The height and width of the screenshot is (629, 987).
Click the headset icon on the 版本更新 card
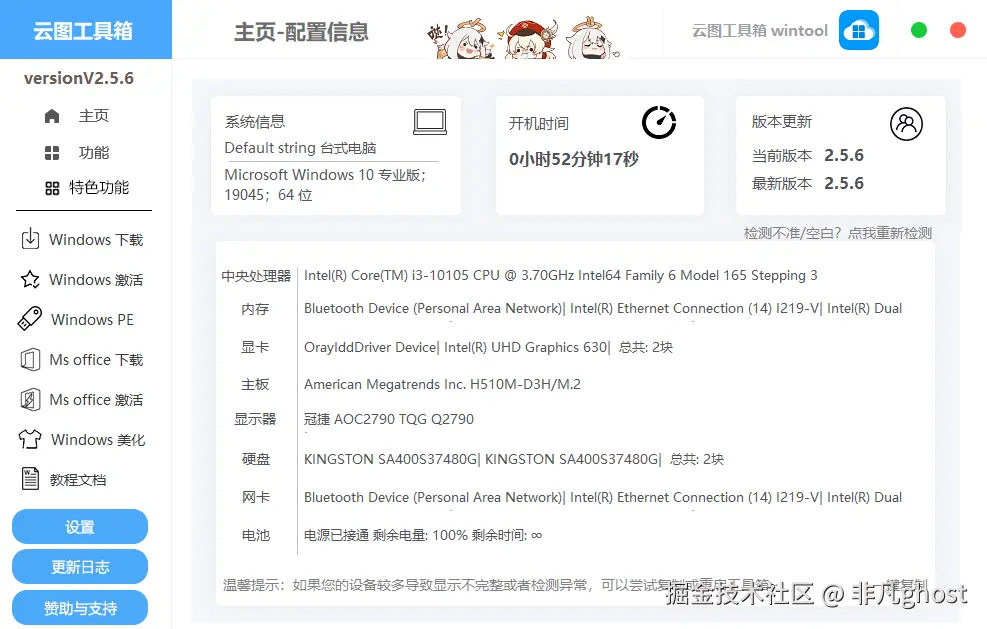tap(906, 124)
